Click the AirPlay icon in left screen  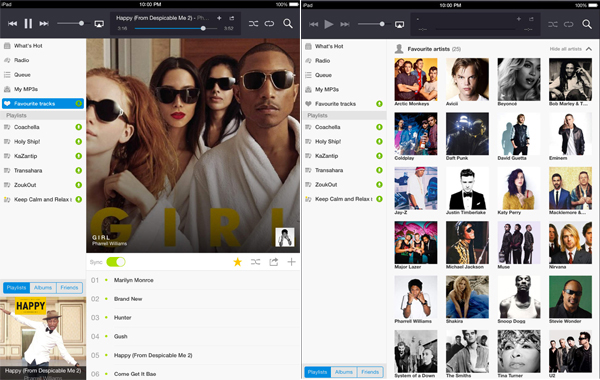pyautogui.click(x=99, y=24)
